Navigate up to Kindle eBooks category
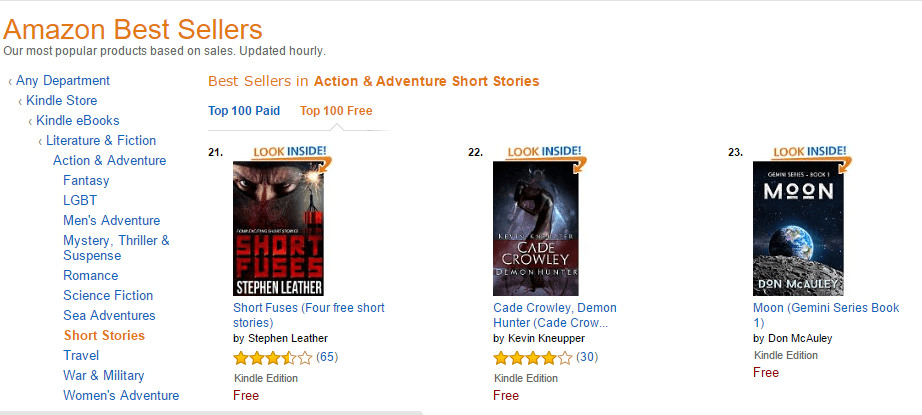This screenshot has width=922, height=415. [77, 121]
